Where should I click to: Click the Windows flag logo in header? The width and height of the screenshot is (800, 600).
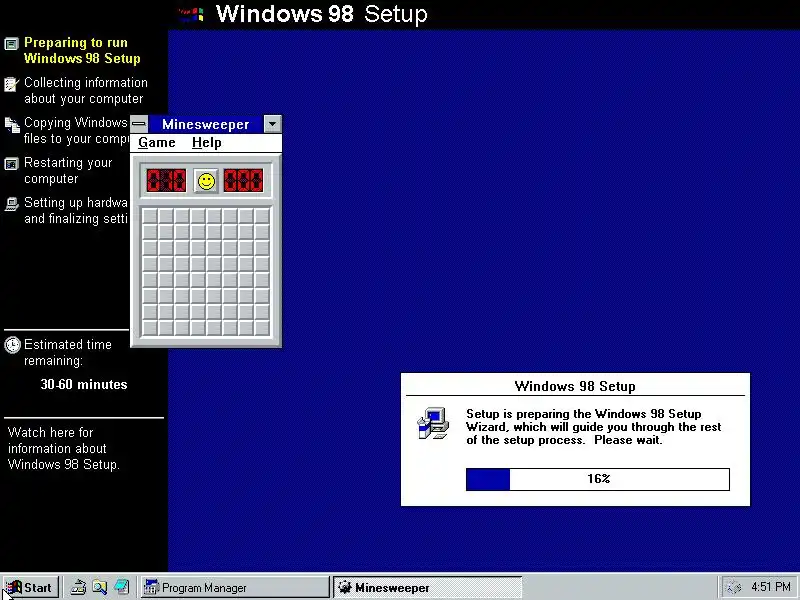tap(192, 14)
